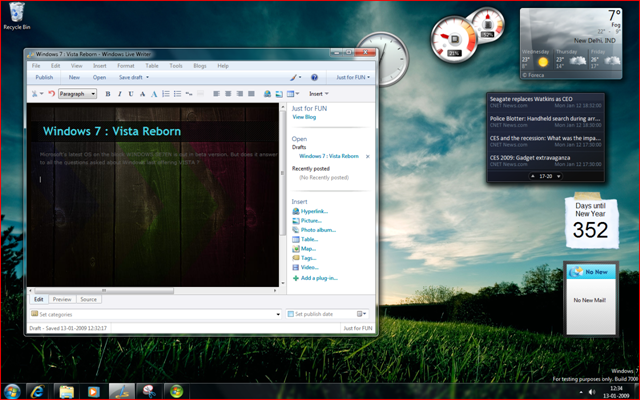This screenshot has height=400, width=640.
Task: Click the green Add a plug-in plus icon
Action: [296, 278]
